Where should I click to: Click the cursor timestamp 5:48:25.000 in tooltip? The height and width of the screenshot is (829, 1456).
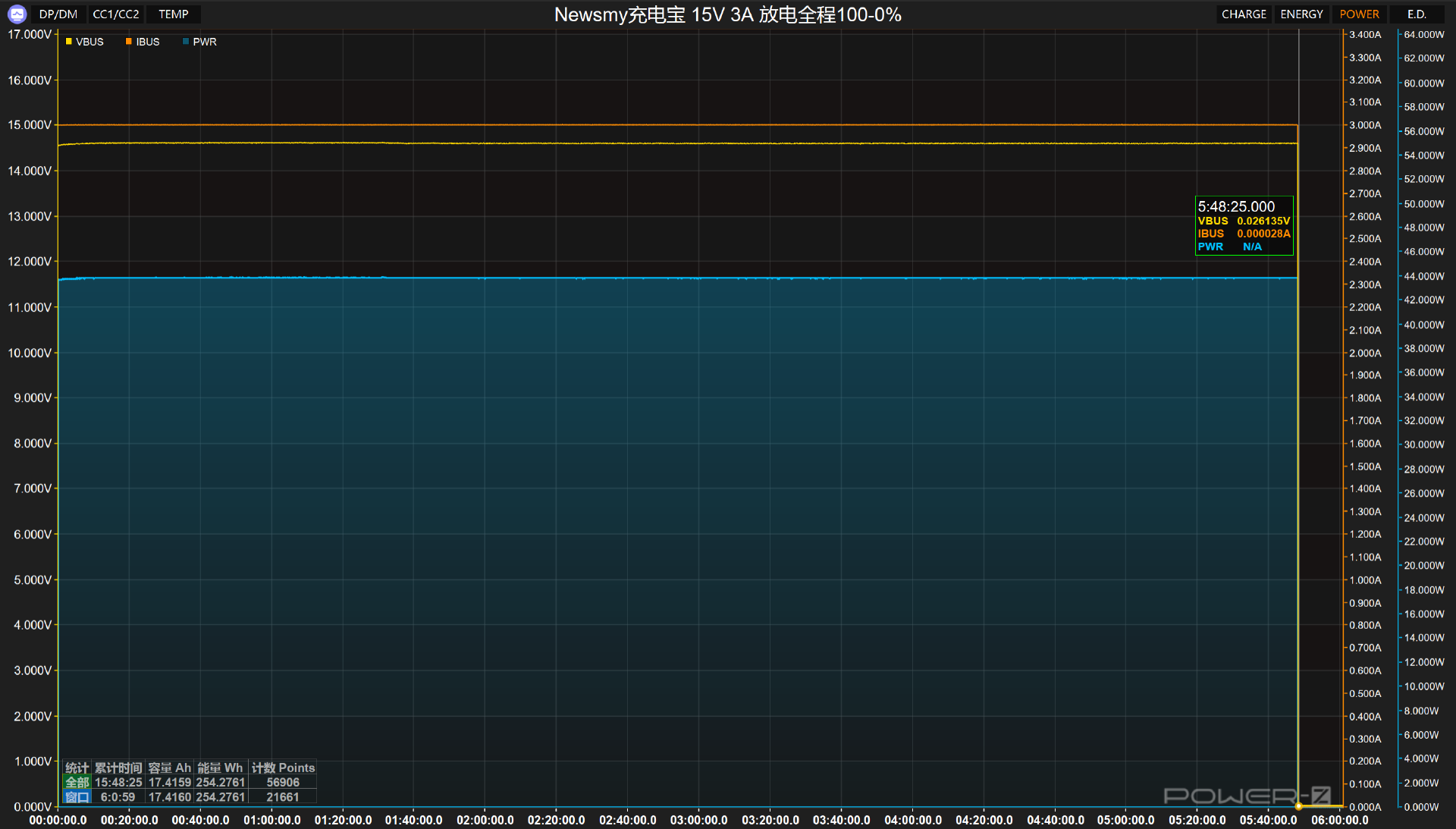click(1236, 206)
